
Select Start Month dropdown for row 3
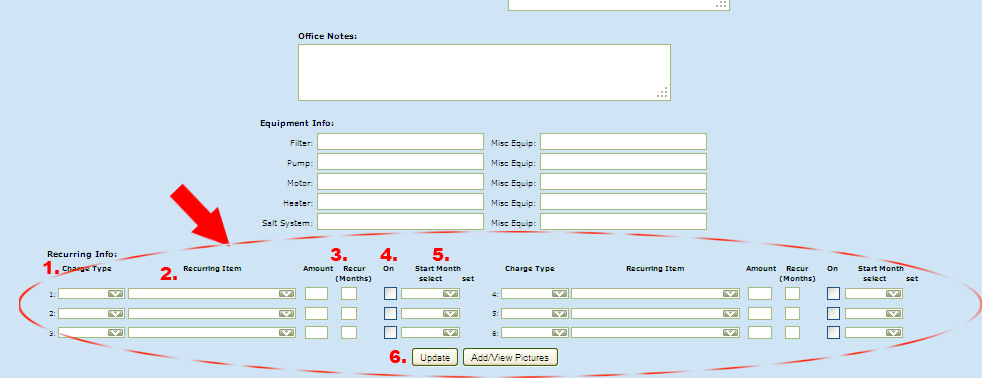click(x=430, y=333)
